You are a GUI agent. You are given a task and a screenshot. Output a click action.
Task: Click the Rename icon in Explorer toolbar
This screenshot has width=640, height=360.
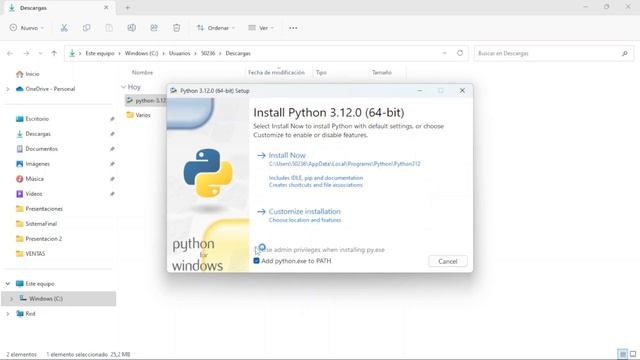click(x=131, y=28)
